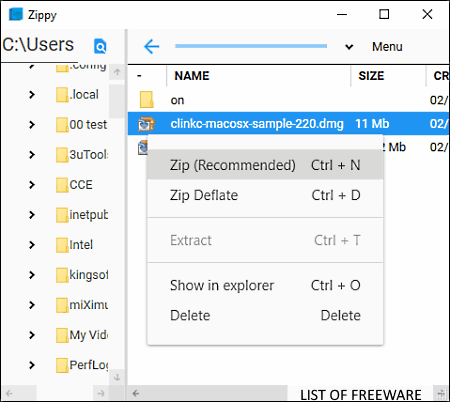Select the CCE folder icon in tree
This screenshot has height=402, width=450.
(62, 185)
